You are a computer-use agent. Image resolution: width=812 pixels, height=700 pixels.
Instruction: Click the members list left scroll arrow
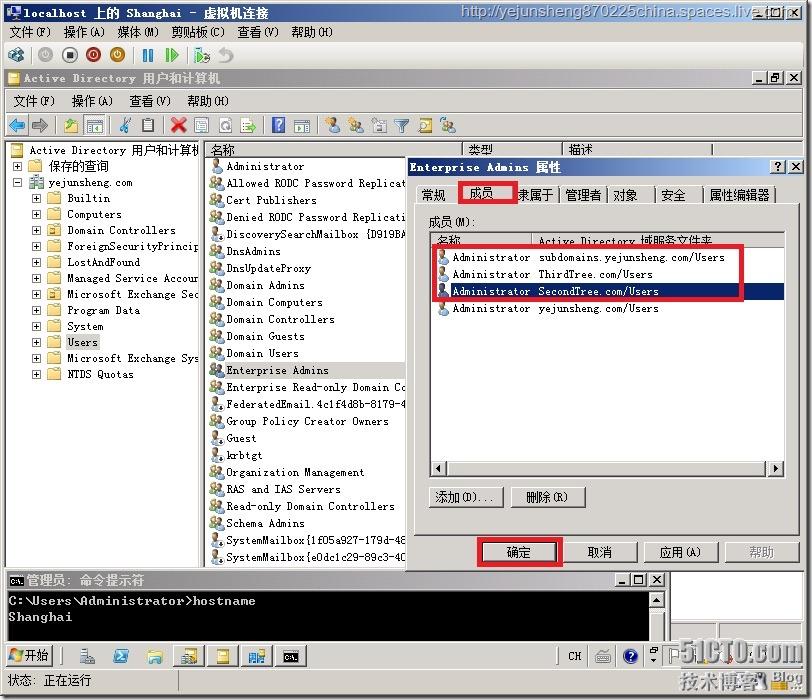(439, 469)
